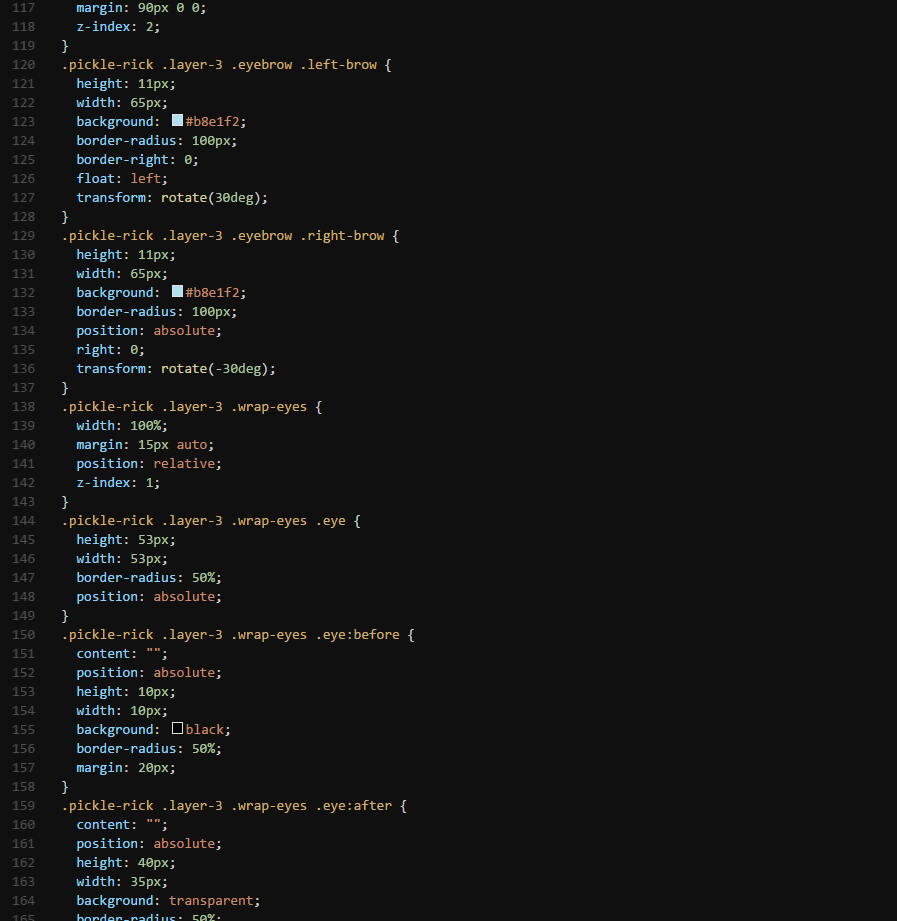Click closing brace on line 128
Viewport: 897px width, 921px height.
click(x=65, y=217)
